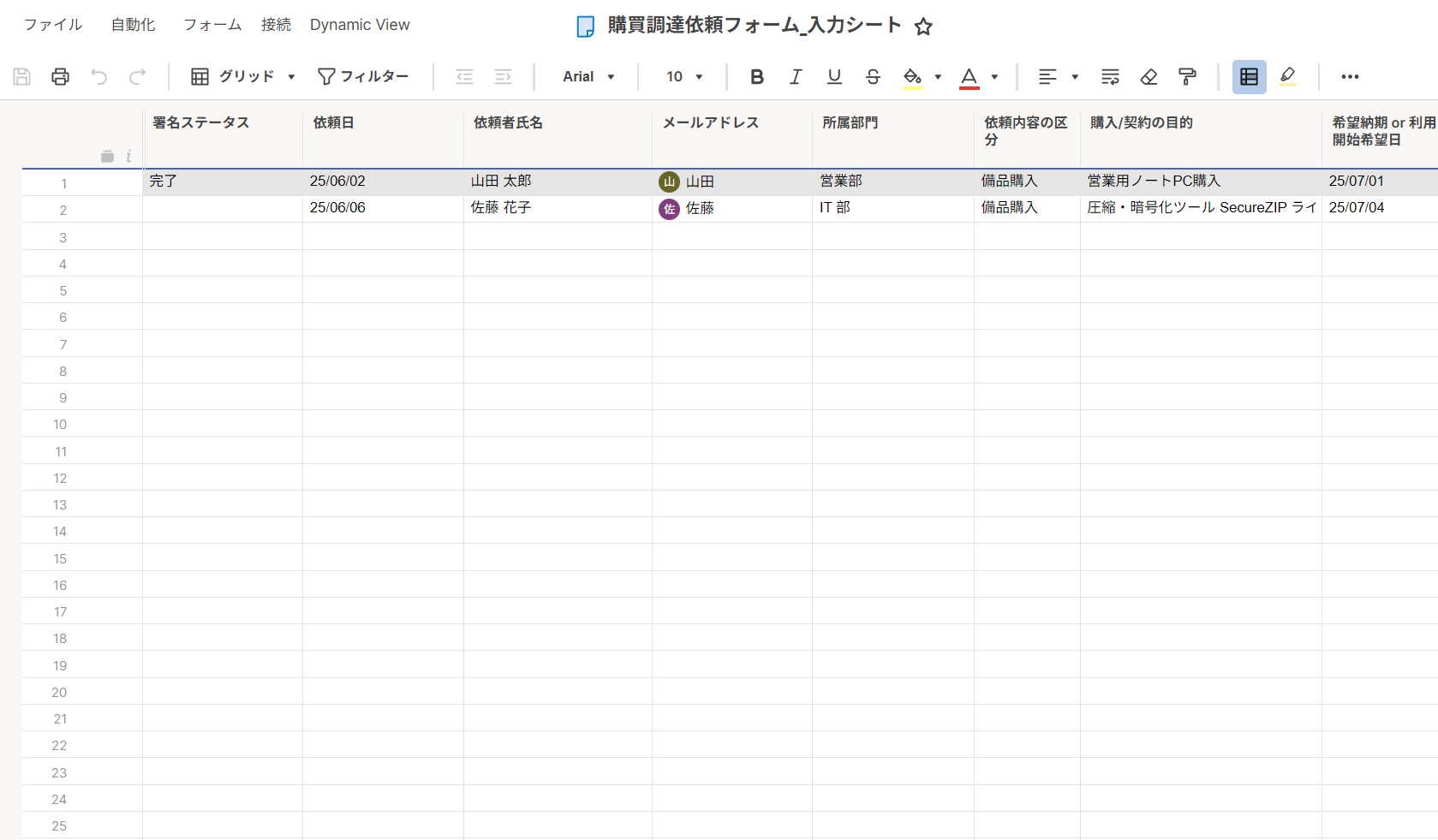Click the row info column icon
This screenshot has height=840, width=1438.
(128, 156)
